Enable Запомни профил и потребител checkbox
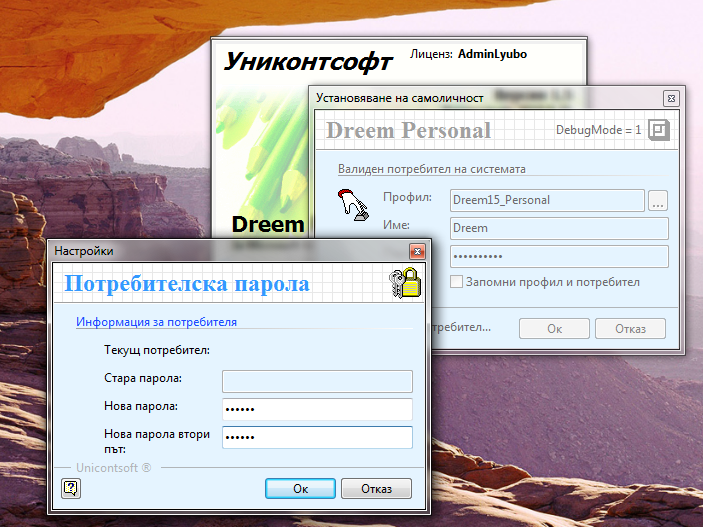 (x=456, y=282)
